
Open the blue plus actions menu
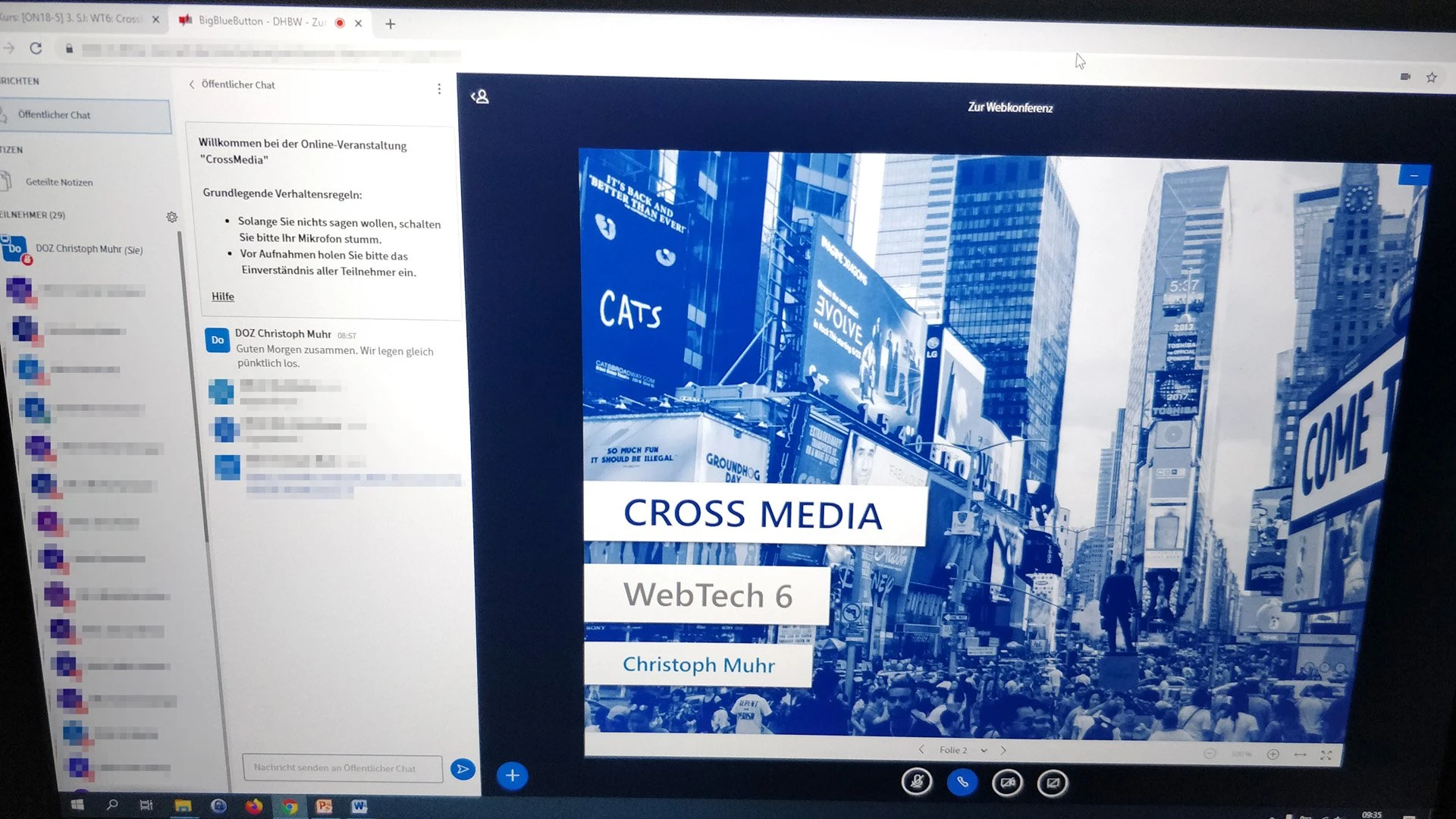coord(512,775)
